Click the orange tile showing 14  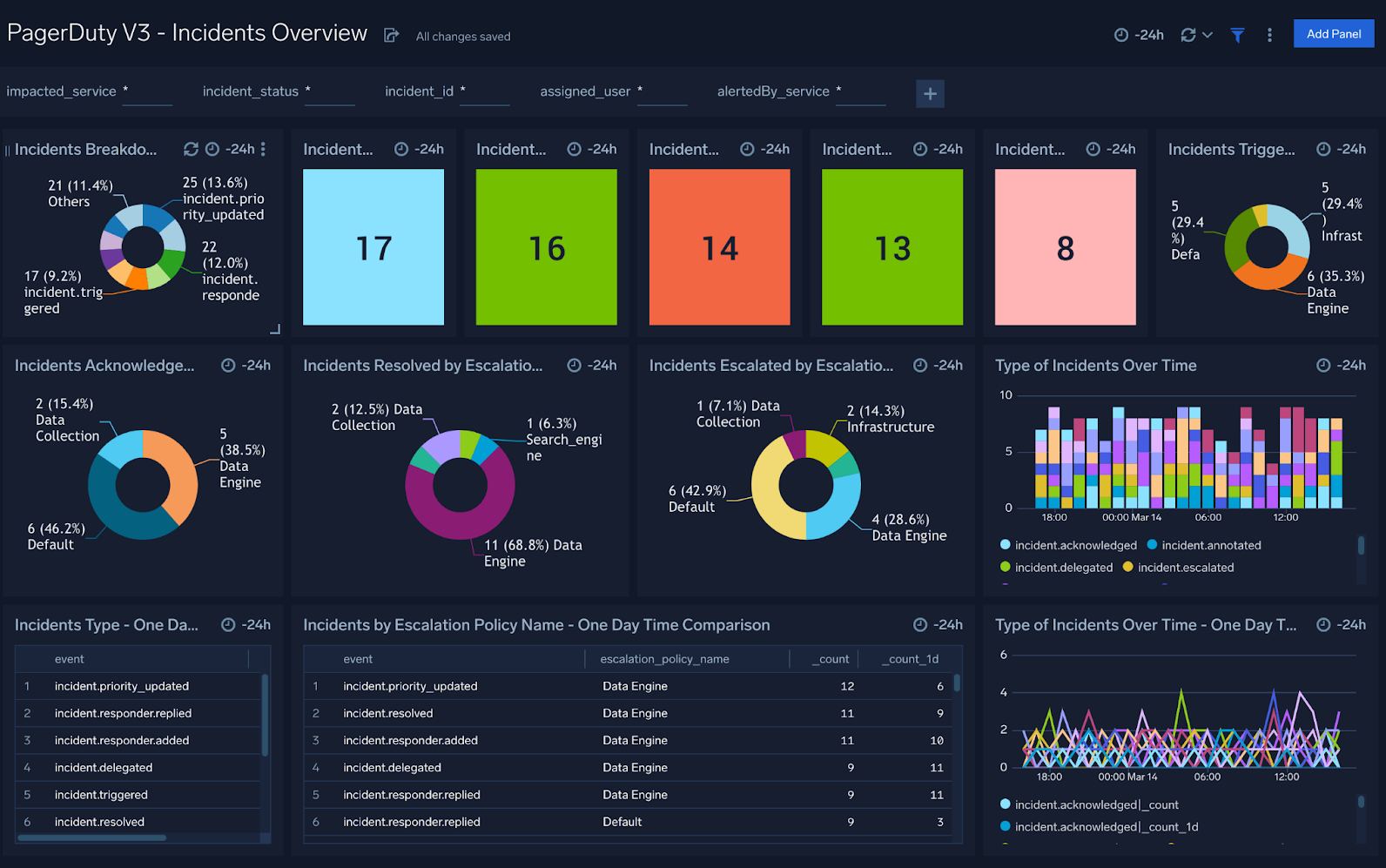click(719, 247)
